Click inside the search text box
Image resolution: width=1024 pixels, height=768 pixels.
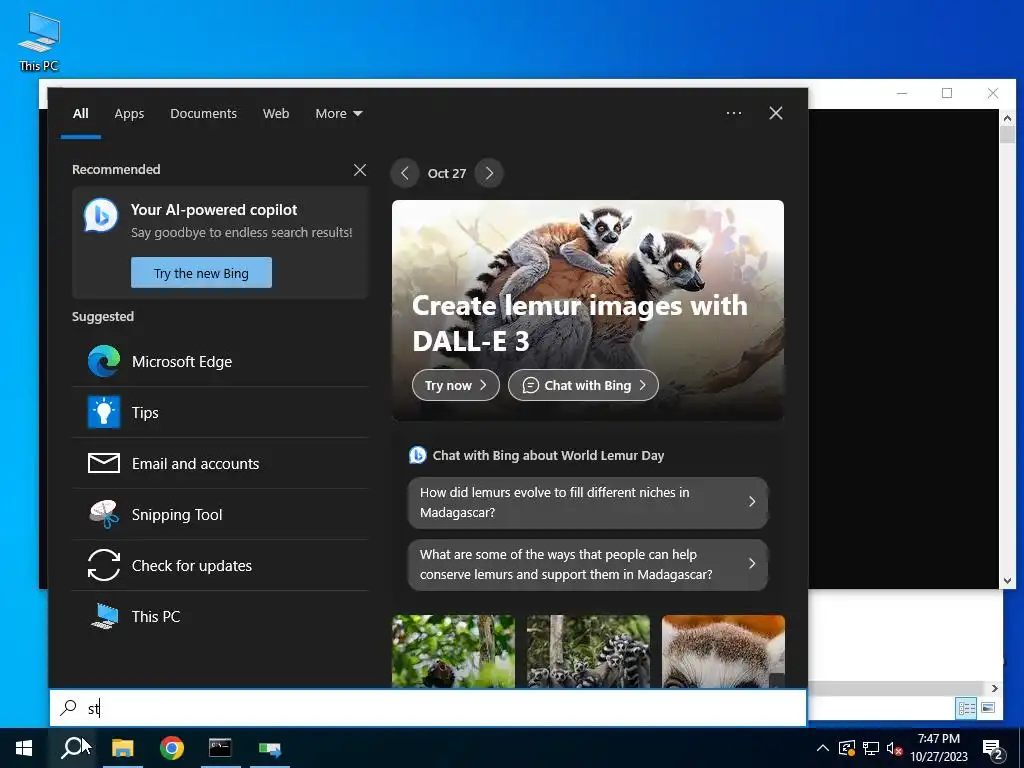[x=428, y=708]
